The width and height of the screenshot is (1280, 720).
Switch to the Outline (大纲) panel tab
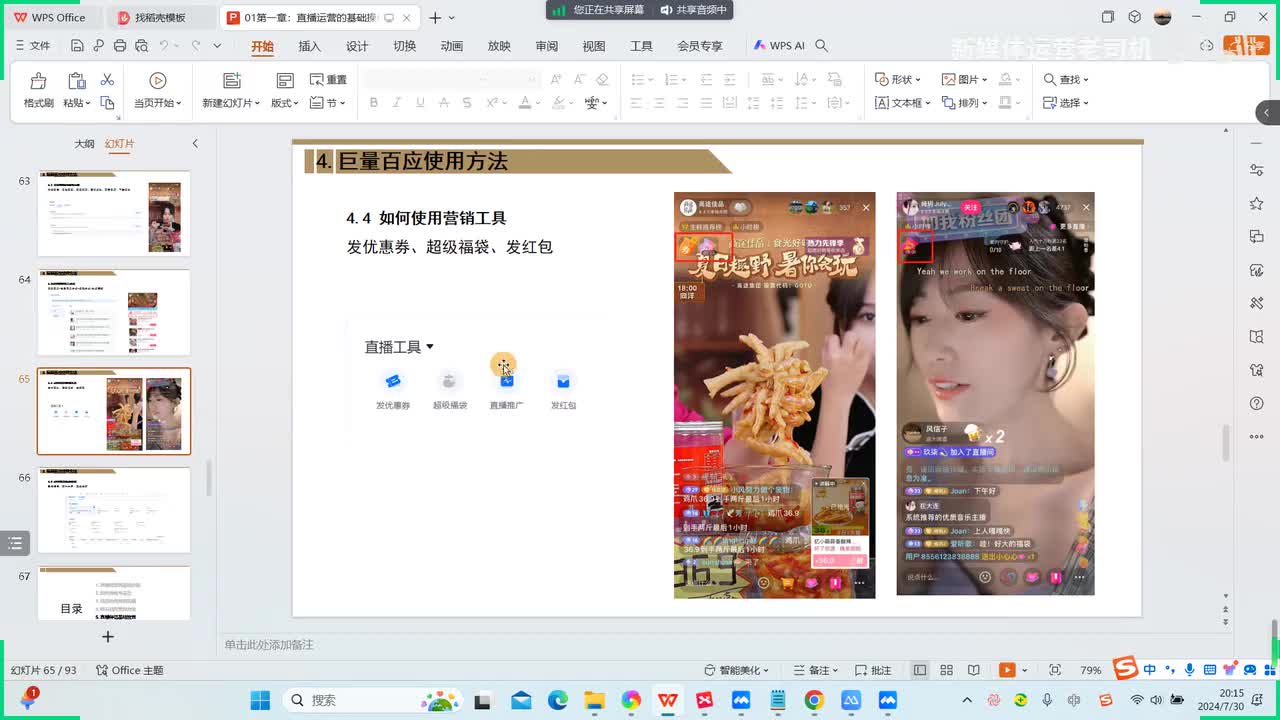pyautogui.click(x=84, y=144)
